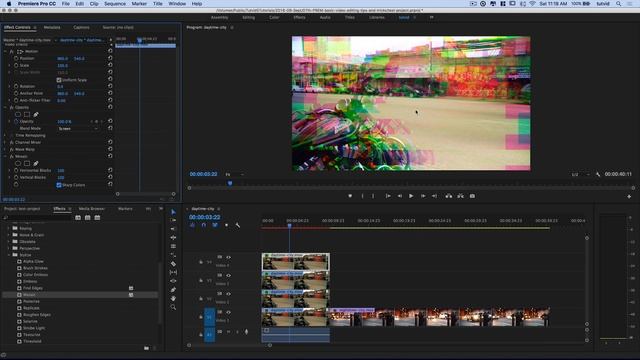This screenshot has width=640, height=360.
Task: Open the Clip menu
Action: pyautogui.click(x=94, y=4)
